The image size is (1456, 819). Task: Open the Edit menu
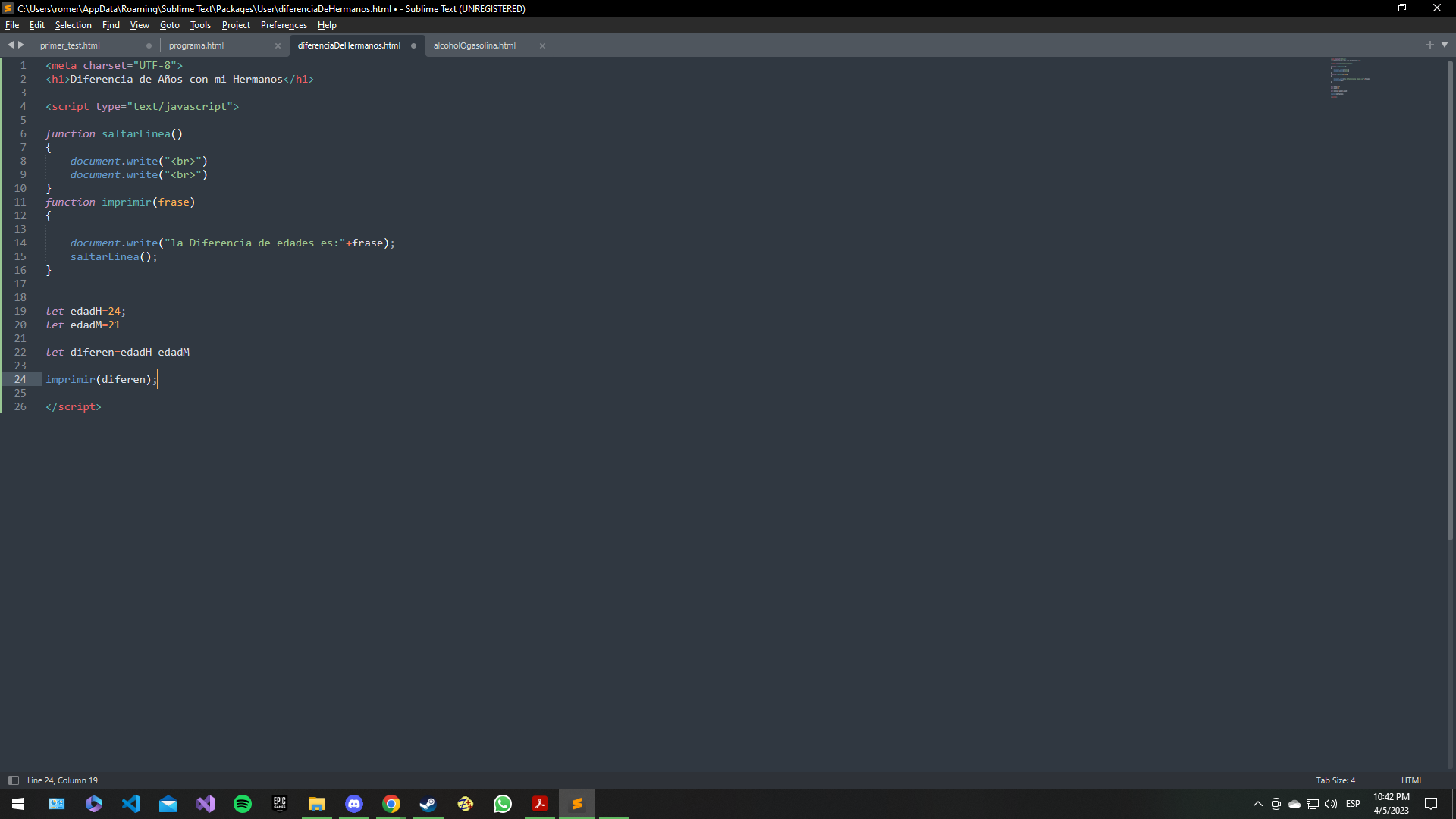click(x=36, y=25)
